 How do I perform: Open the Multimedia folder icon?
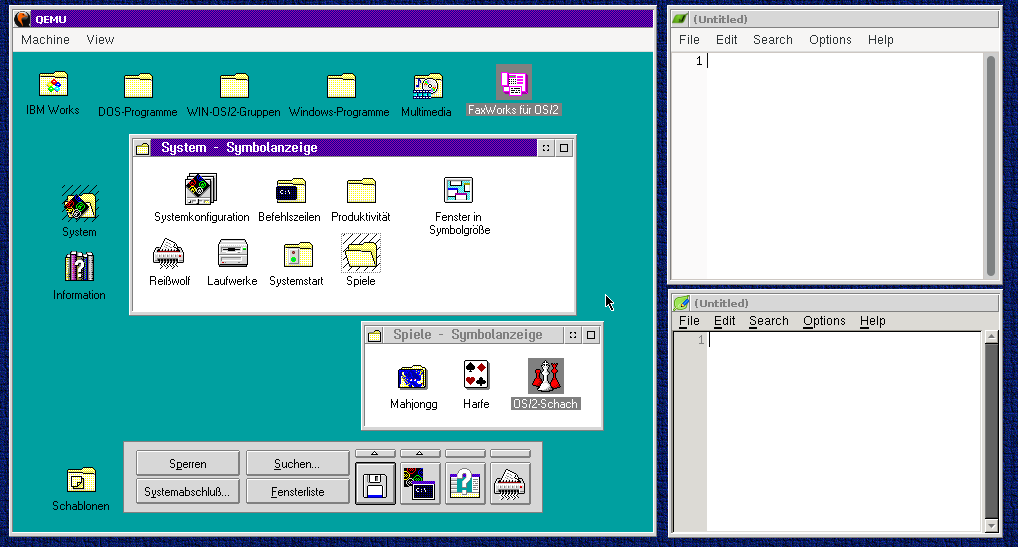(x=427, y=86)
